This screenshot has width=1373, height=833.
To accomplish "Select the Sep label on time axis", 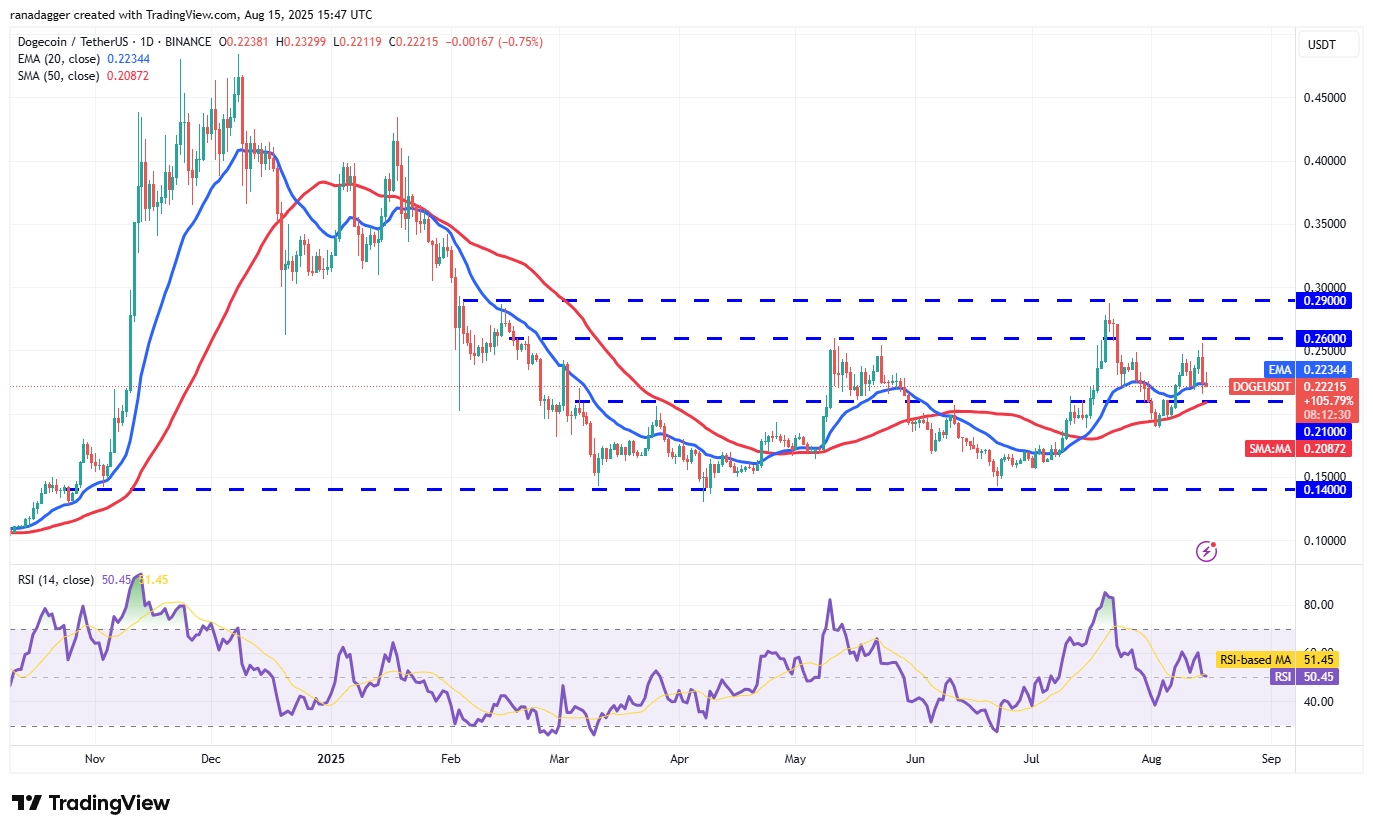I will click(1270, 759).
